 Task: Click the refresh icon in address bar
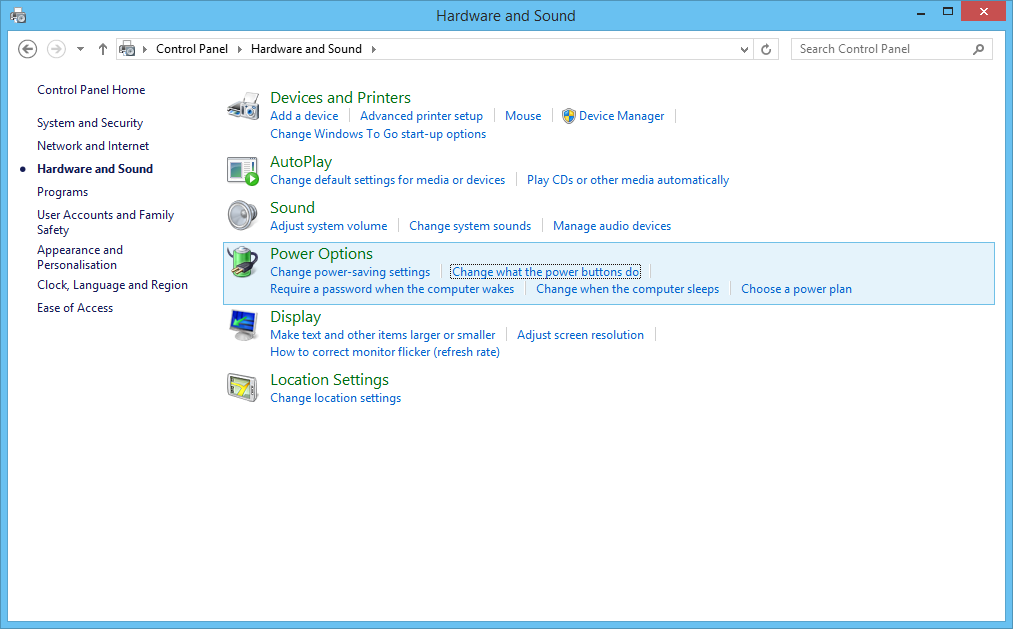[x=766, y=48]
